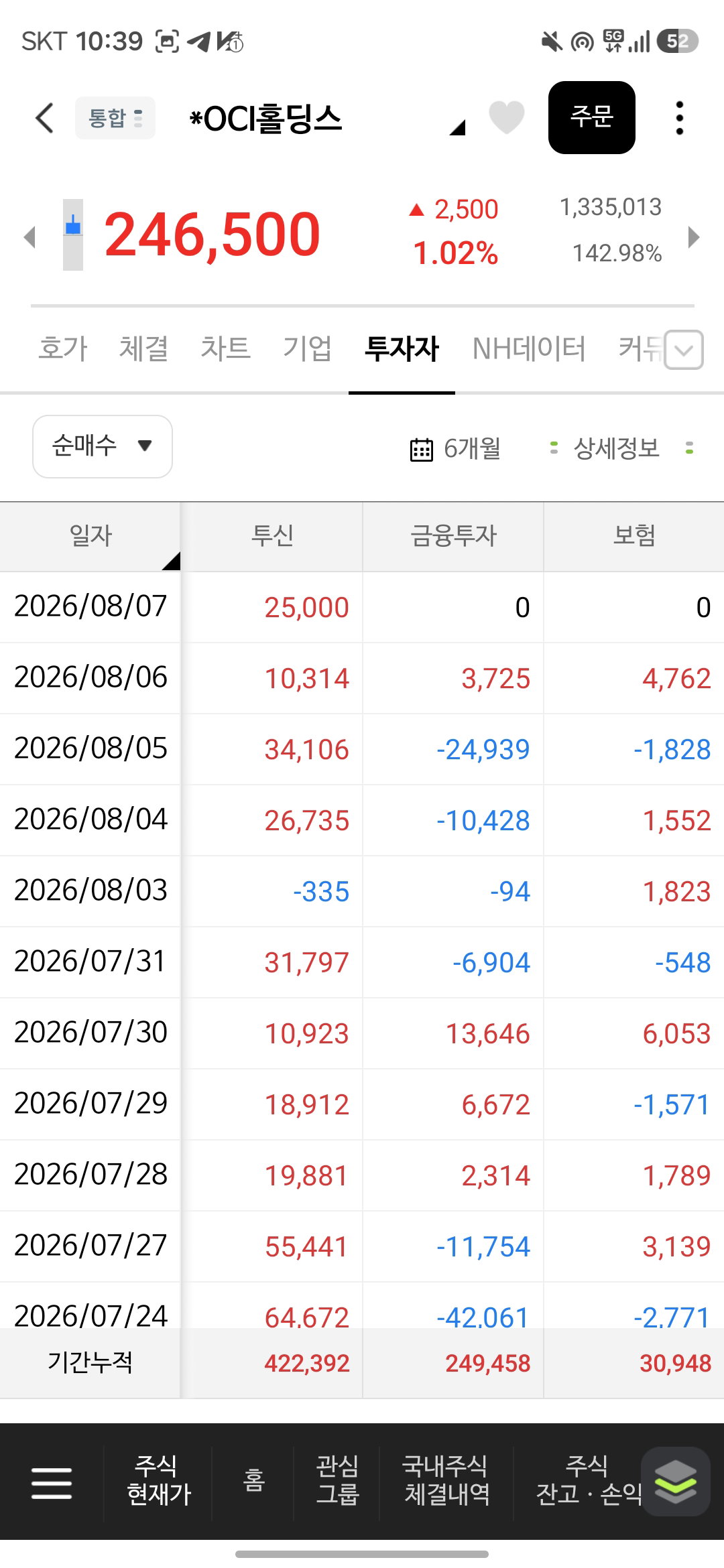Viewport: 724px width, 1568px height.
Task: Tap the 보험 column header
Action: [x=634, y=536]
